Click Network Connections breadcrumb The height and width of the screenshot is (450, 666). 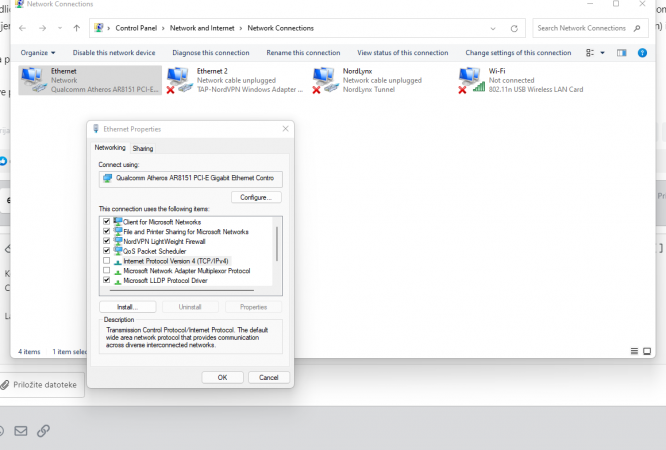coord(280,28)
